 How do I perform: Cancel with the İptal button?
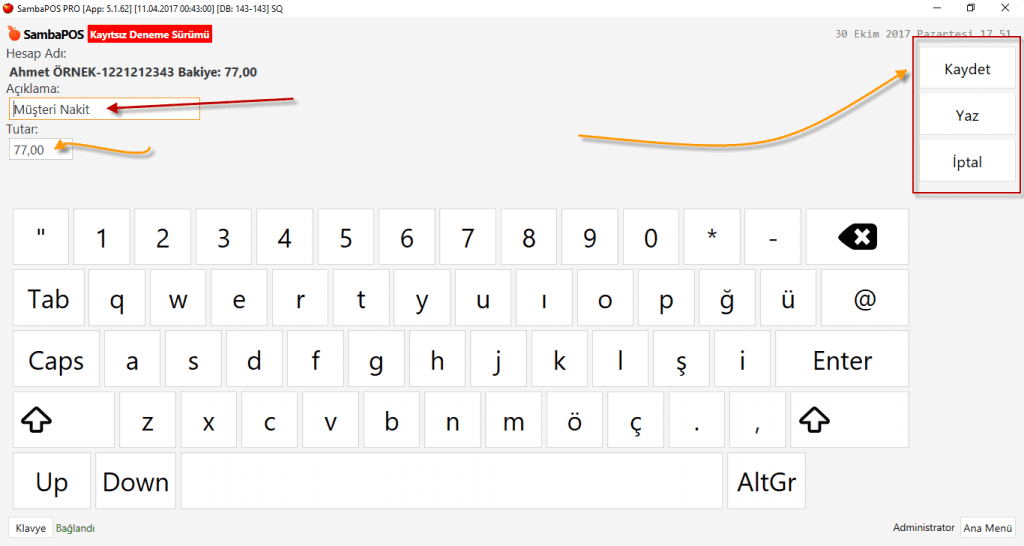[966, 161]
